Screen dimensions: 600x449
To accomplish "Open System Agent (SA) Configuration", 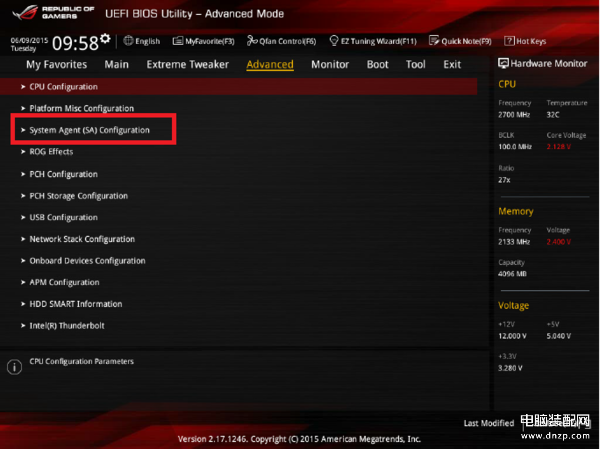I will [x=90, y=130].
